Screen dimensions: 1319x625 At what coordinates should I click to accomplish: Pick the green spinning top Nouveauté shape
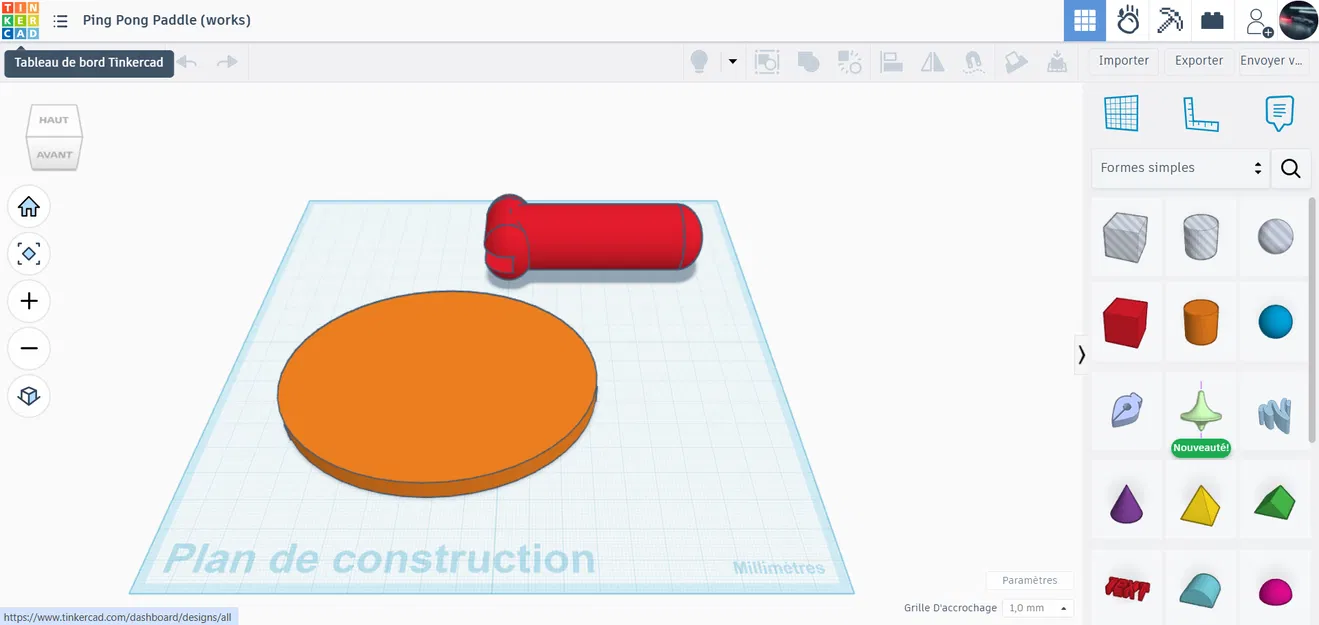coord(1201,410)
